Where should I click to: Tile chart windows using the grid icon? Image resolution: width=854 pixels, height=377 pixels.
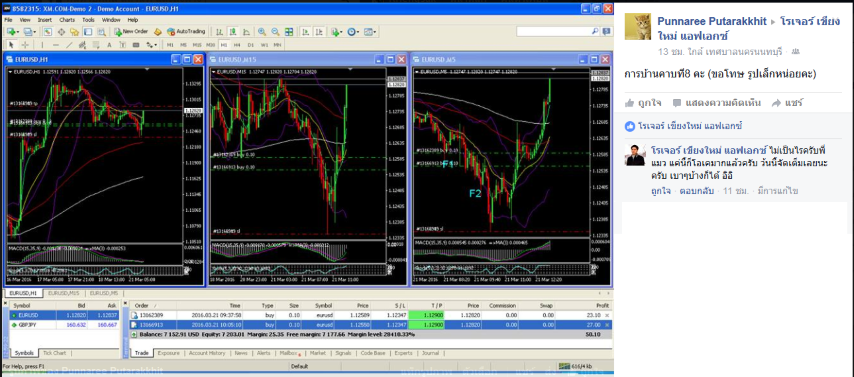pos(289,32)
